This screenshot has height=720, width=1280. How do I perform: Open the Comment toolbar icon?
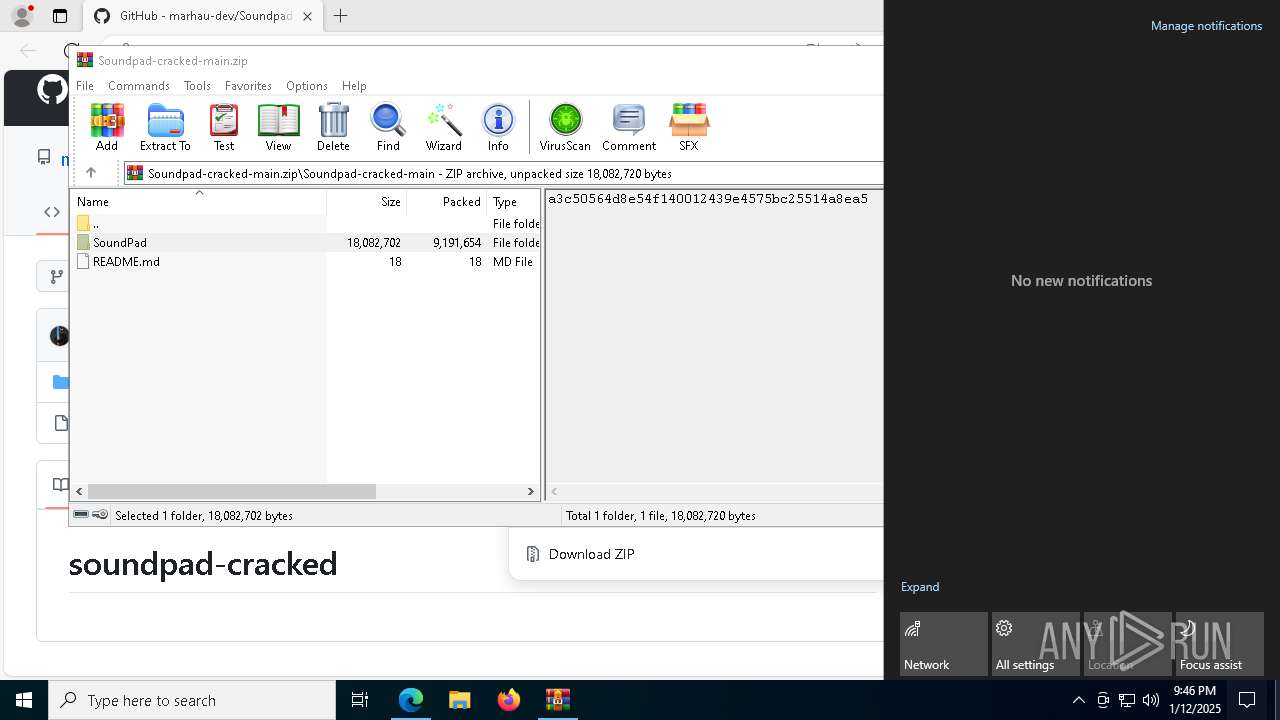pos(629,127)
